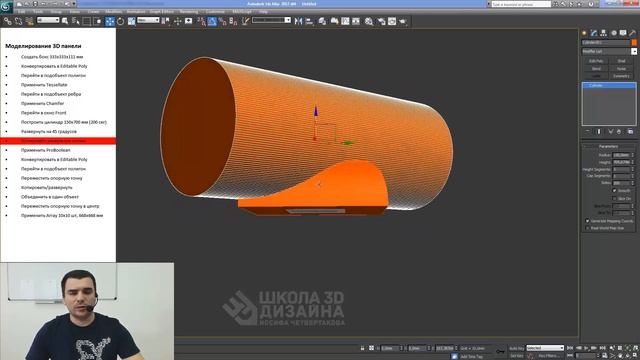Viewport: 640px width, 360px height.
Task: Click the Auto Key button
Action: point(516,348)
